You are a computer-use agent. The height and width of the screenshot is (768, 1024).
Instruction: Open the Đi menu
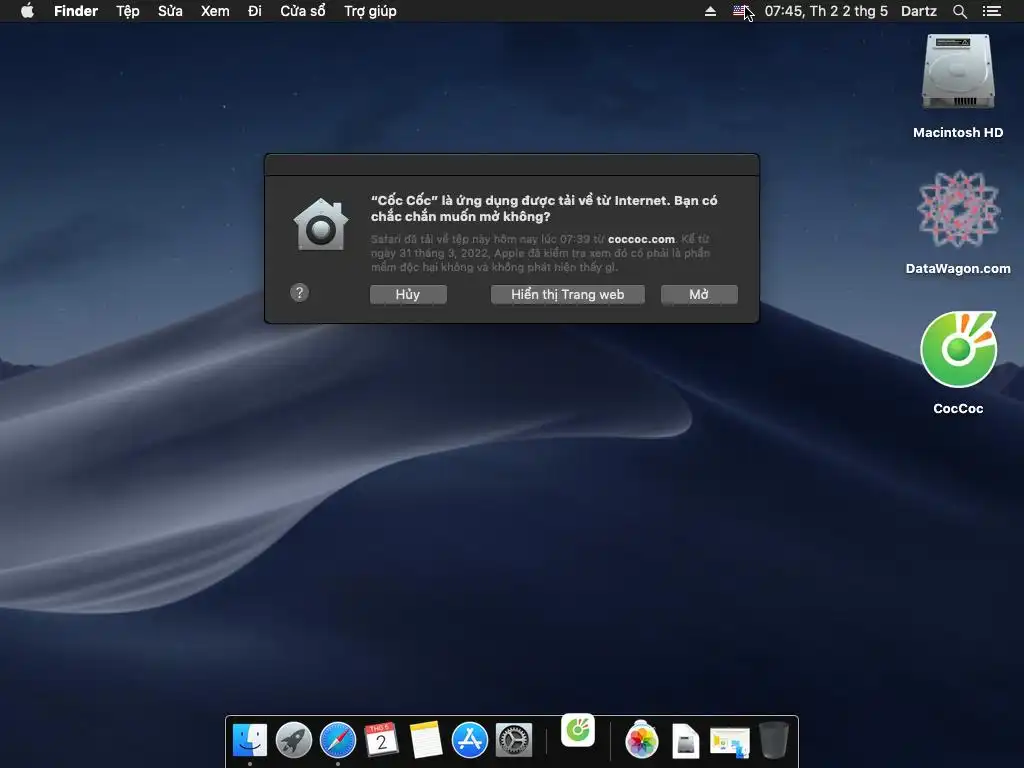coord(255,11)
